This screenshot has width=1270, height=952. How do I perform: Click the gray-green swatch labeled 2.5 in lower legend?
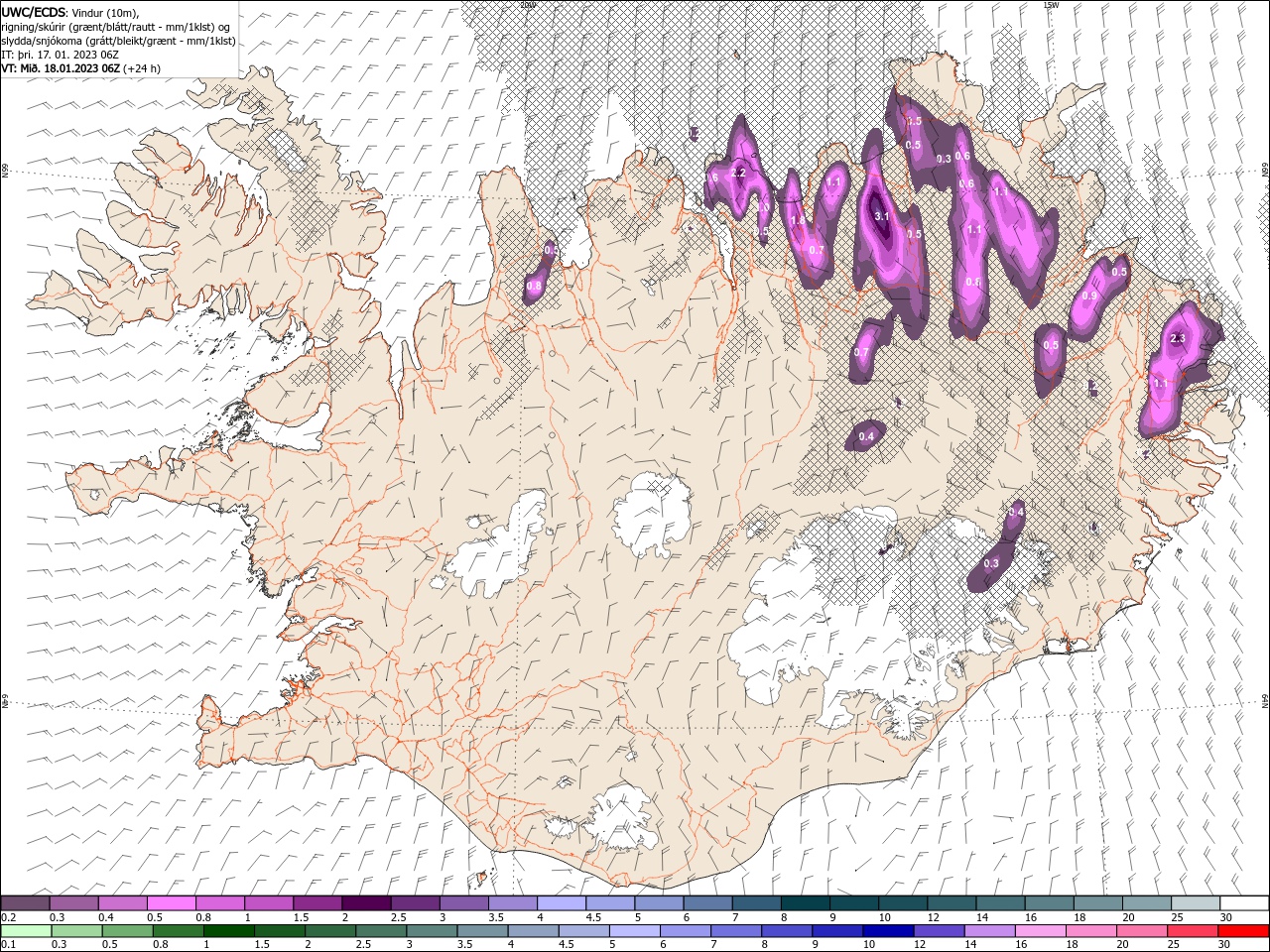(381, 931)
